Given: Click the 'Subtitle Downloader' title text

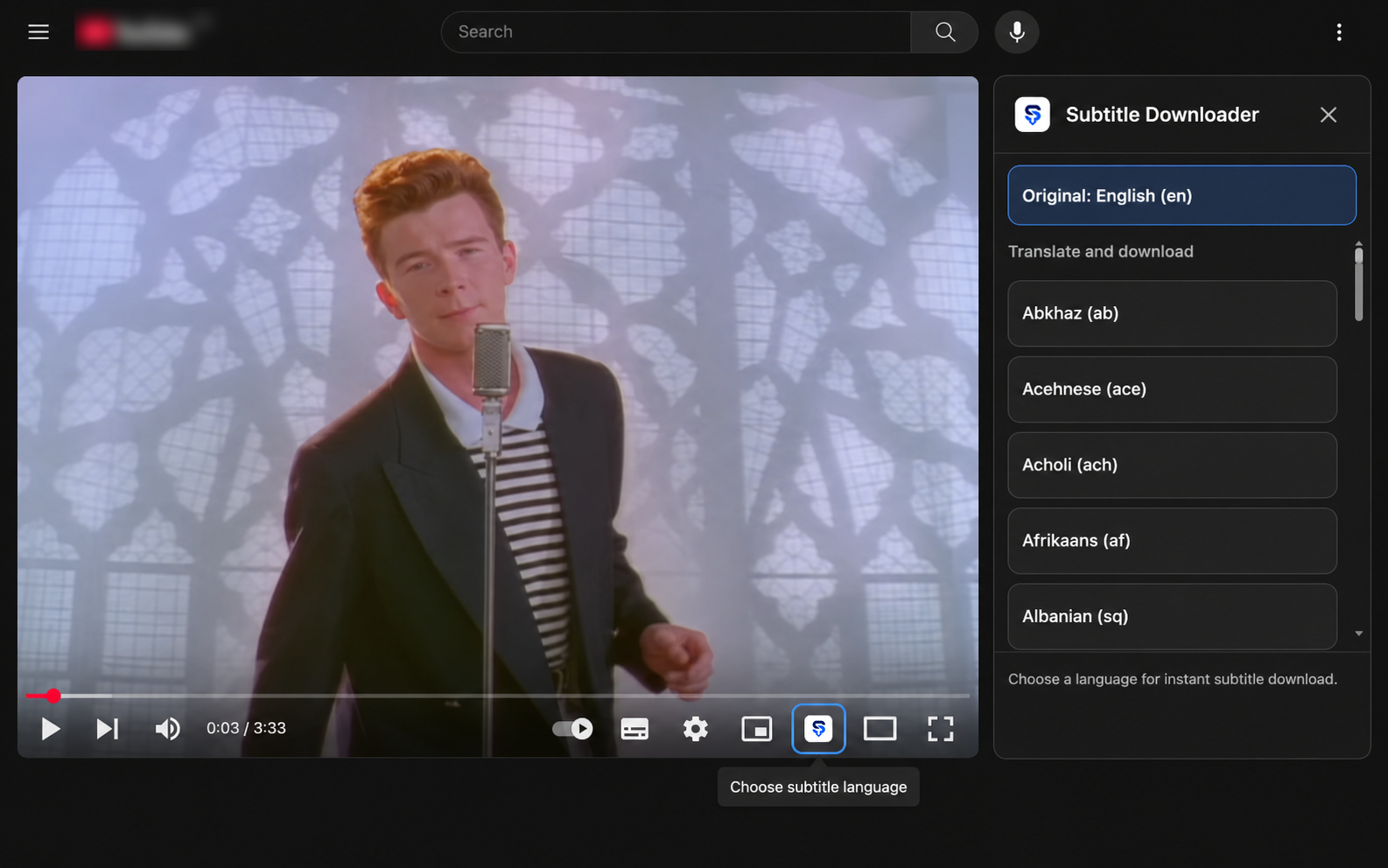Looking at the screenshot, I should pyautogui.click(x=1162, y=115).
